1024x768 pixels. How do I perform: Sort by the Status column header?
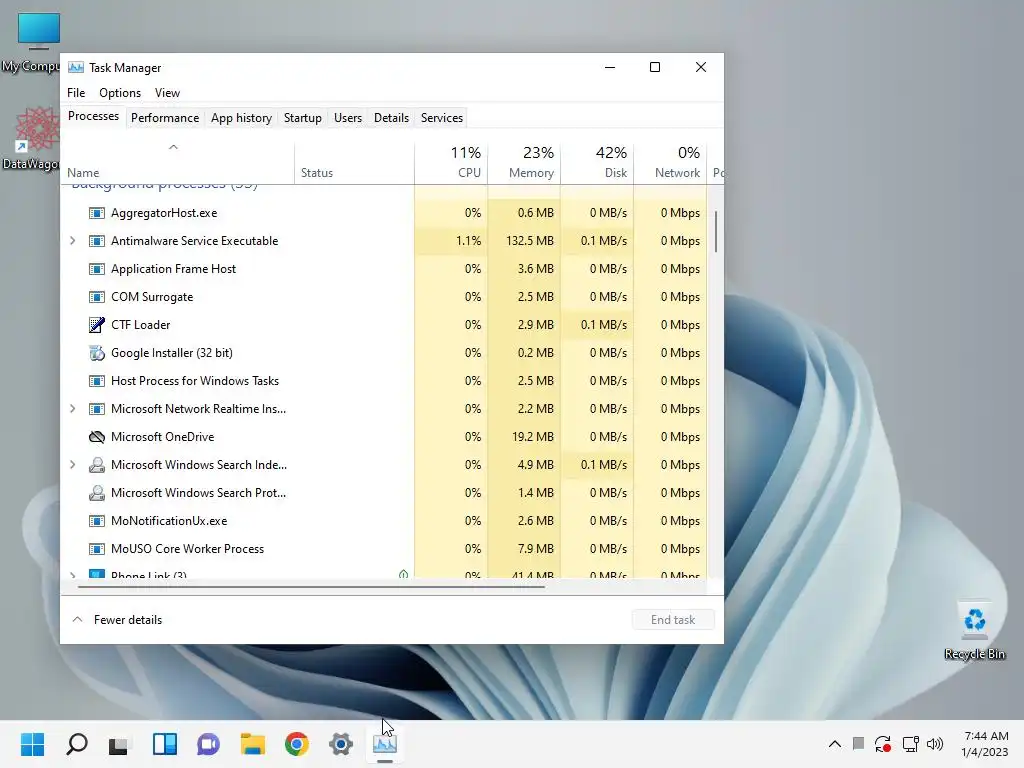pyautogui.click(x=354, y=163)
